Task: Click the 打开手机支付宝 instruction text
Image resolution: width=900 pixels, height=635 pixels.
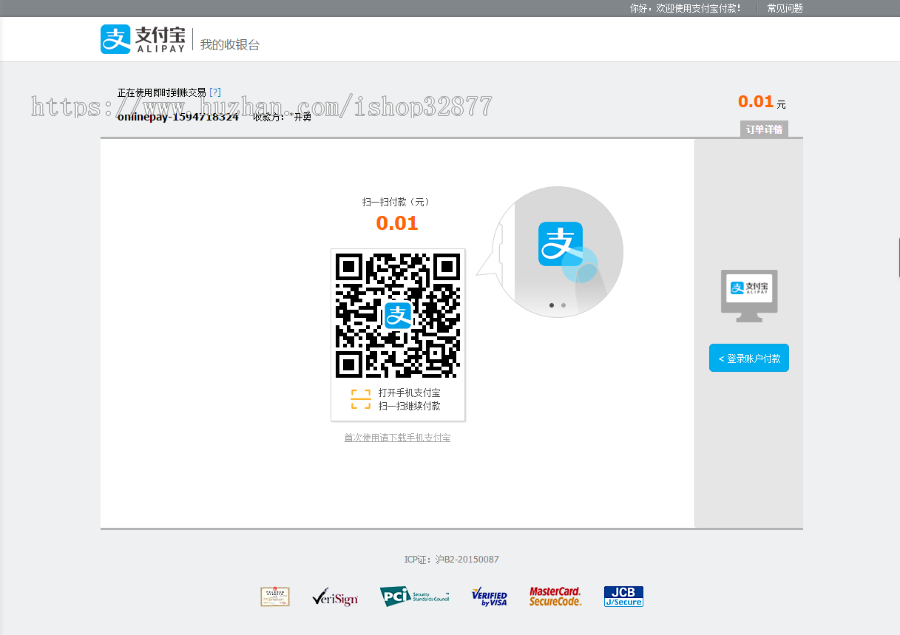Action: [409, 393]
